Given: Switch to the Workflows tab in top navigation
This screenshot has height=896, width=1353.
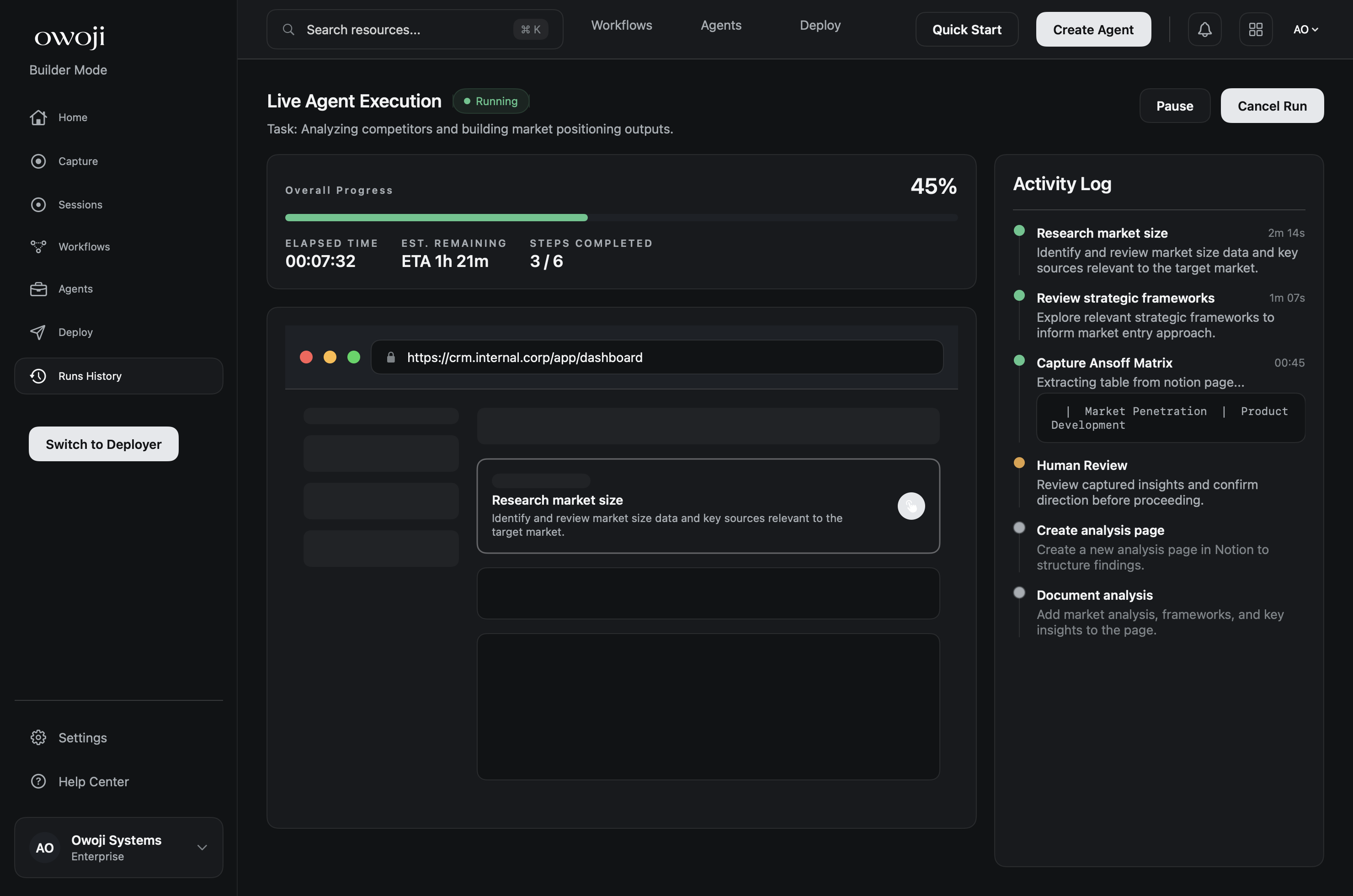Looking at the screenshot, I should click(x=622, y=25).
